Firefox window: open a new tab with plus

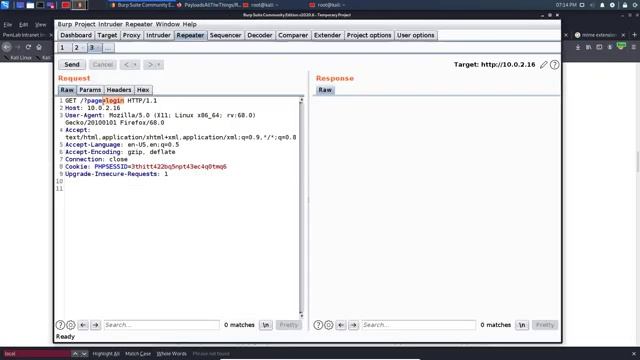coord(634,35)
